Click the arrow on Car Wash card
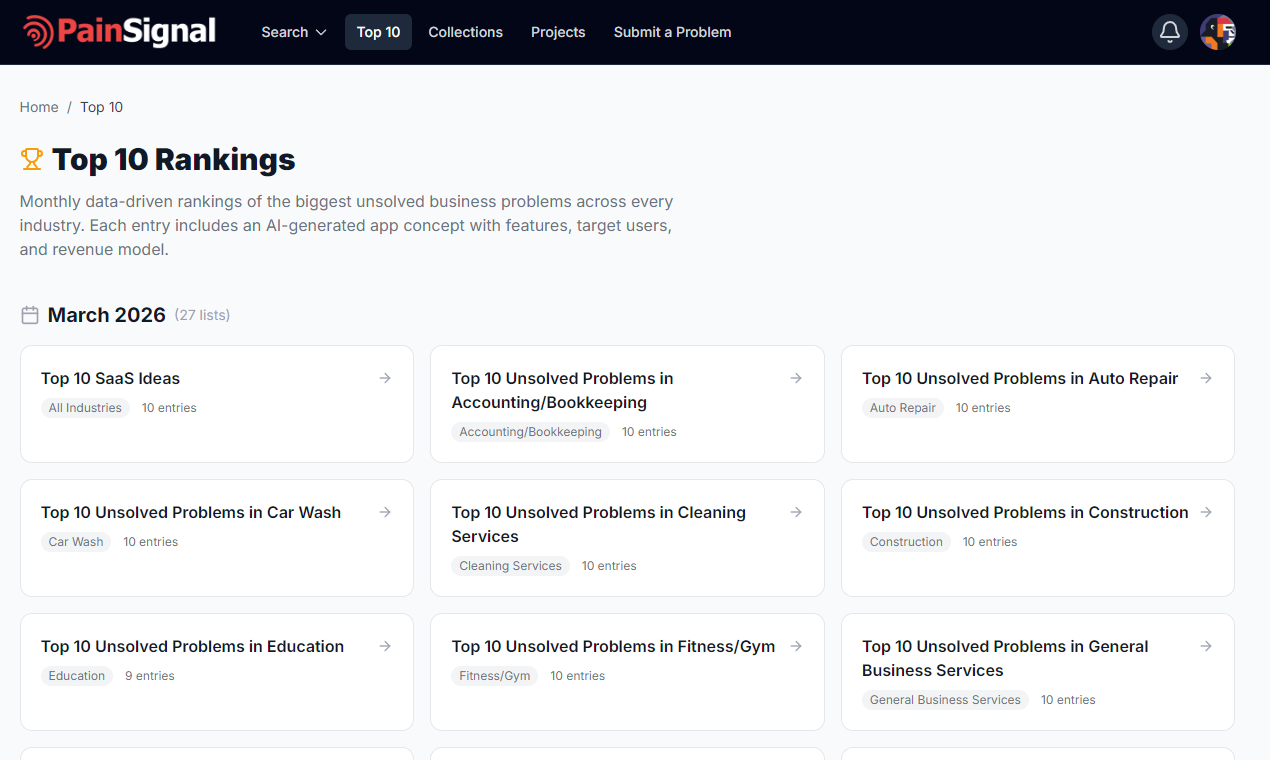The width and height of the screenshot is (1270, 760). pos(385,512)
